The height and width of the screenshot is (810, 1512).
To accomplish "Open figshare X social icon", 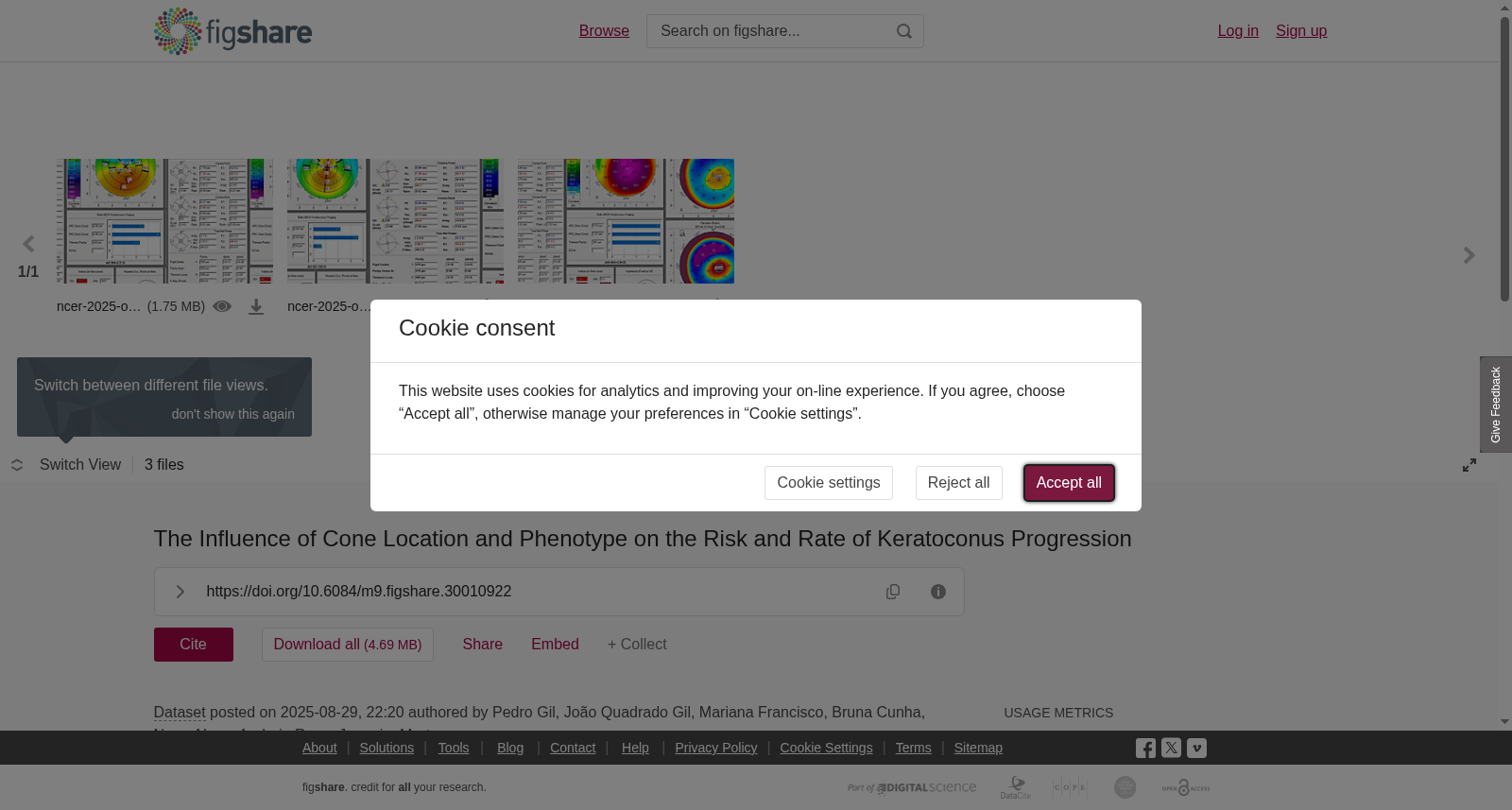I will [1171, 748].
